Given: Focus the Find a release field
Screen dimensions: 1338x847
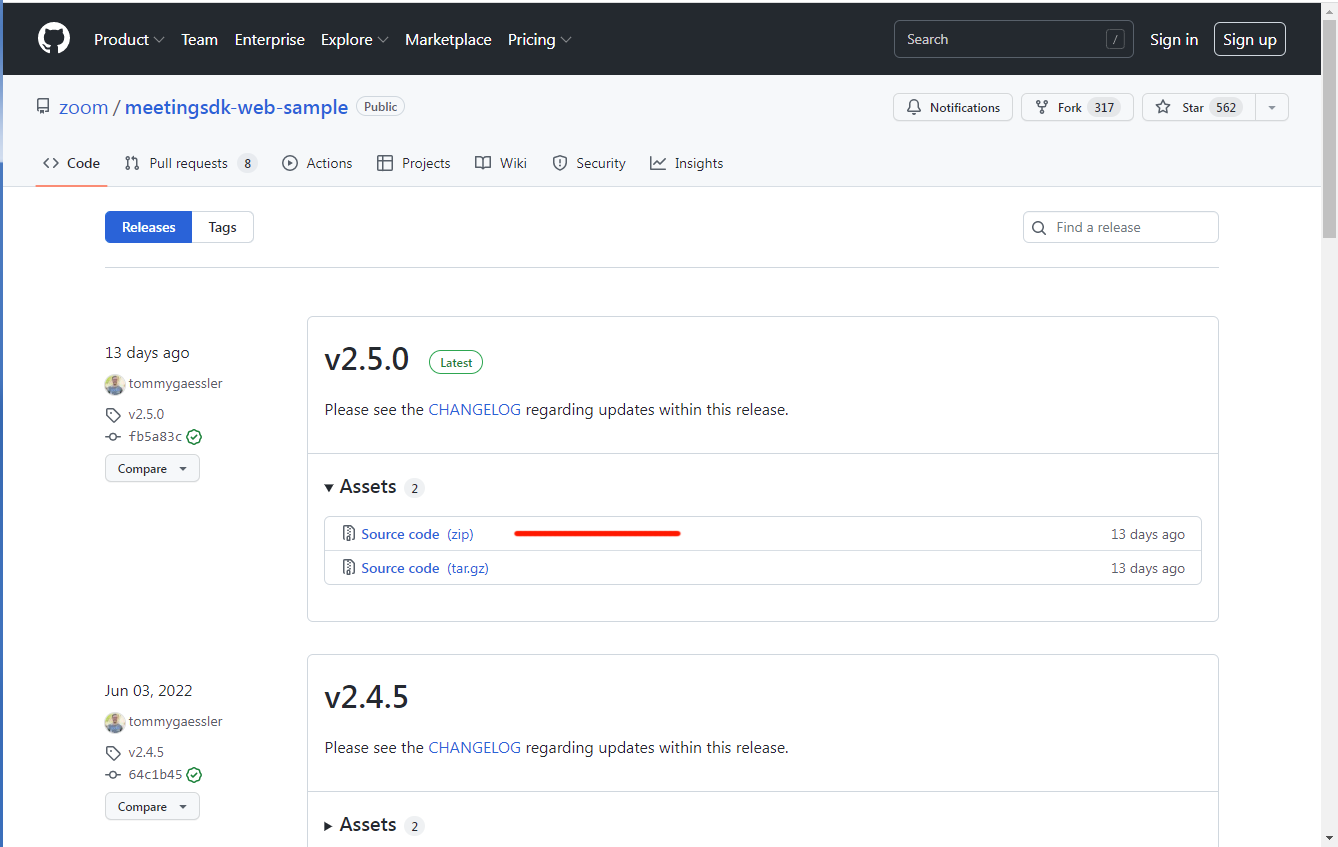Looking at the screenshot, I should (x=1120, y=227).
